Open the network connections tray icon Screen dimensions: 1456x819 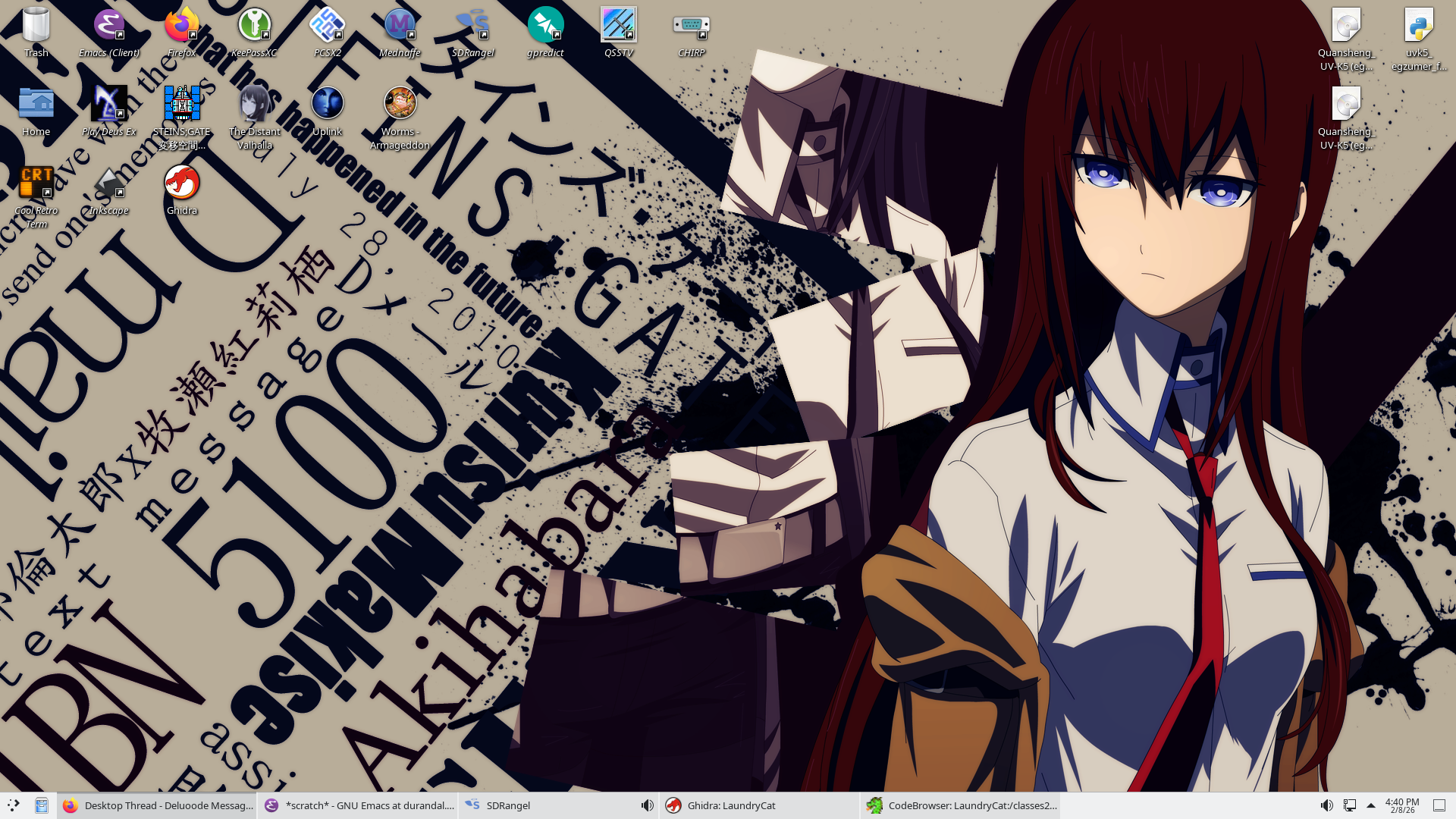pos(1350,805)
